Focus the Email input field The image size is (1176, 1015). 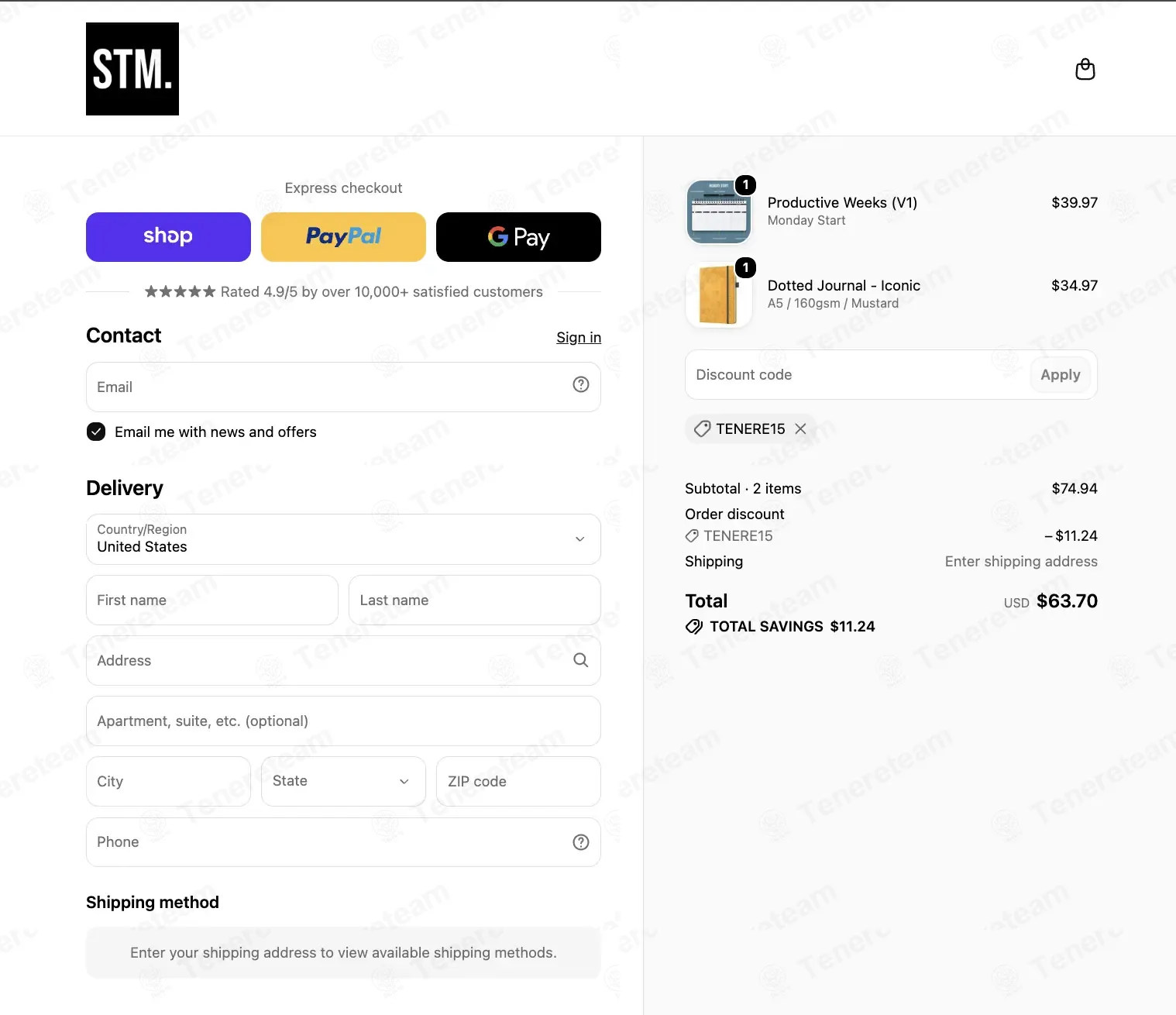343,387
